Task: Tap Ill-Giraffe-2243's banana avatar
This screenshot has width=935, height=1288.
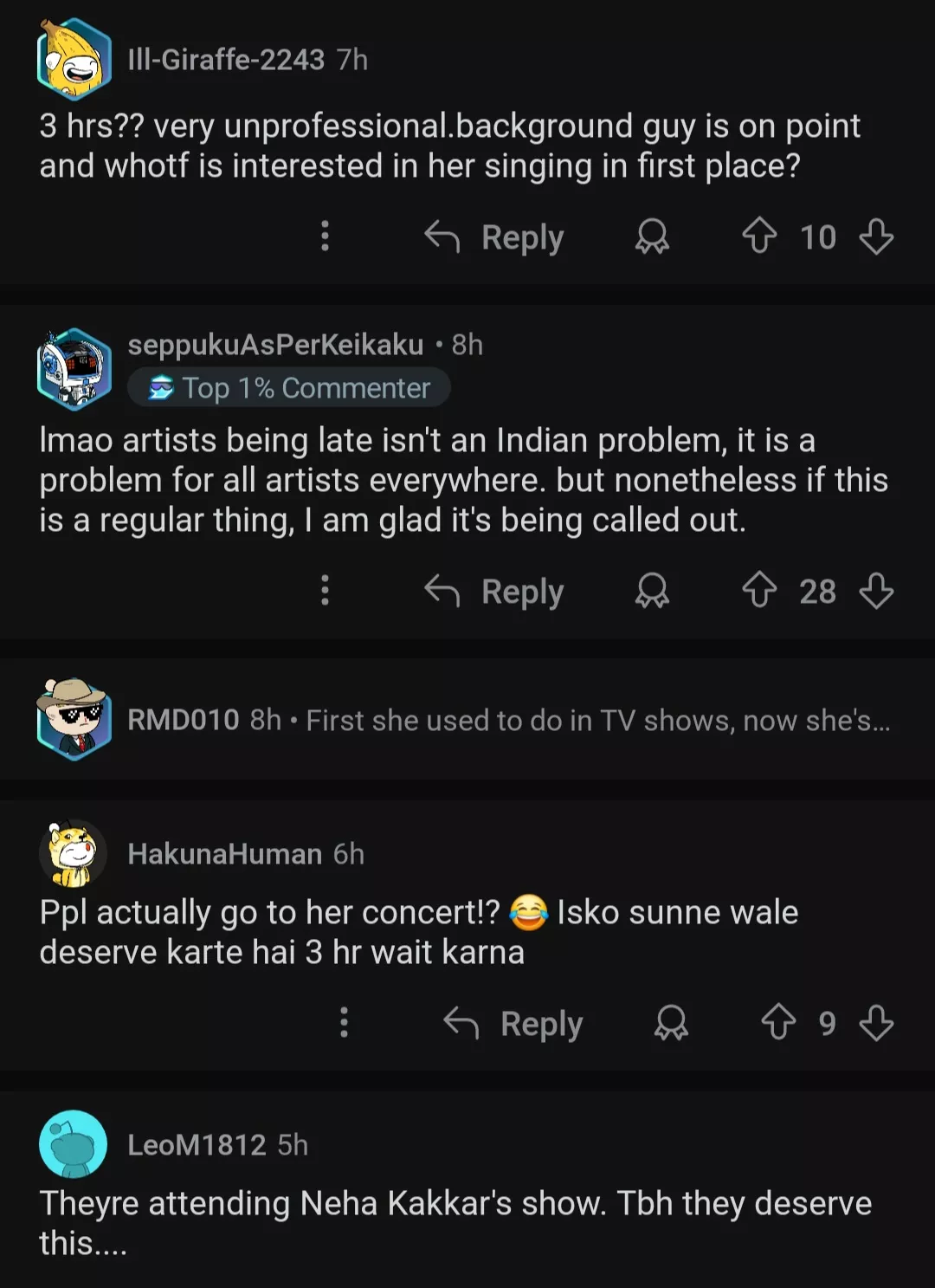Action: coord(74,59)
